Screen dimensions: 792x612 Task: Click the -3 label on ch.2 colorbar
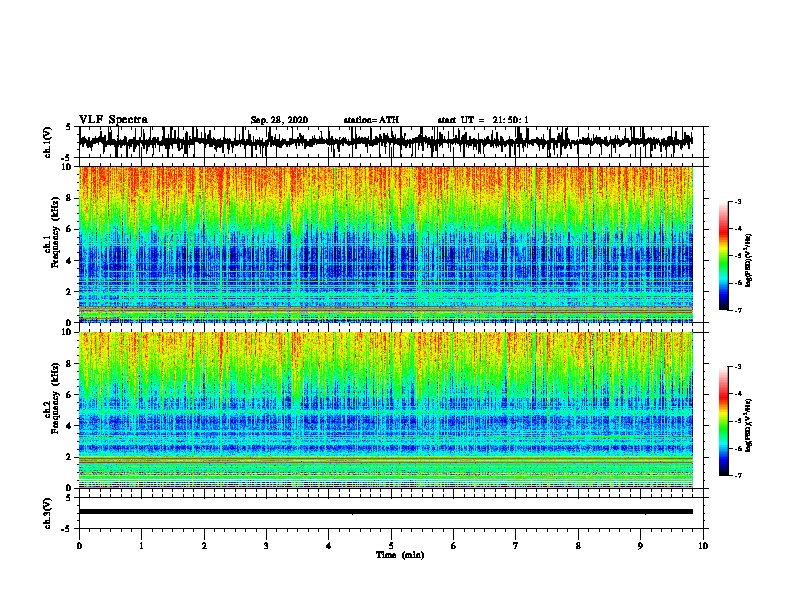pyautogui.click(x=737, y=367)
